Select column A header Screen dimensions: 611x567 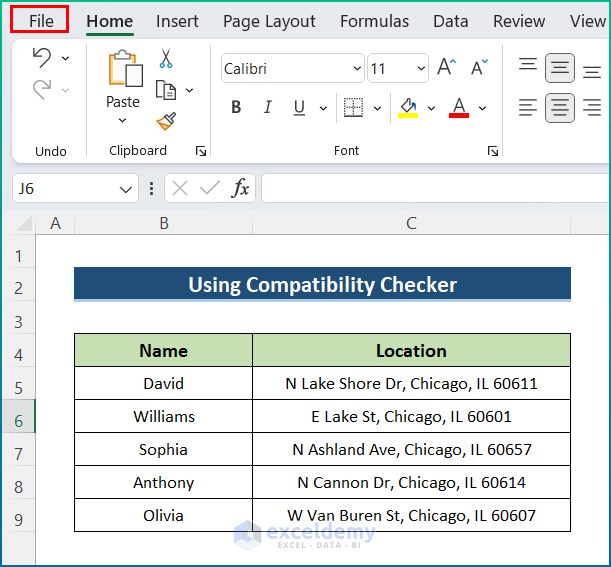click(x=55, y=224)
